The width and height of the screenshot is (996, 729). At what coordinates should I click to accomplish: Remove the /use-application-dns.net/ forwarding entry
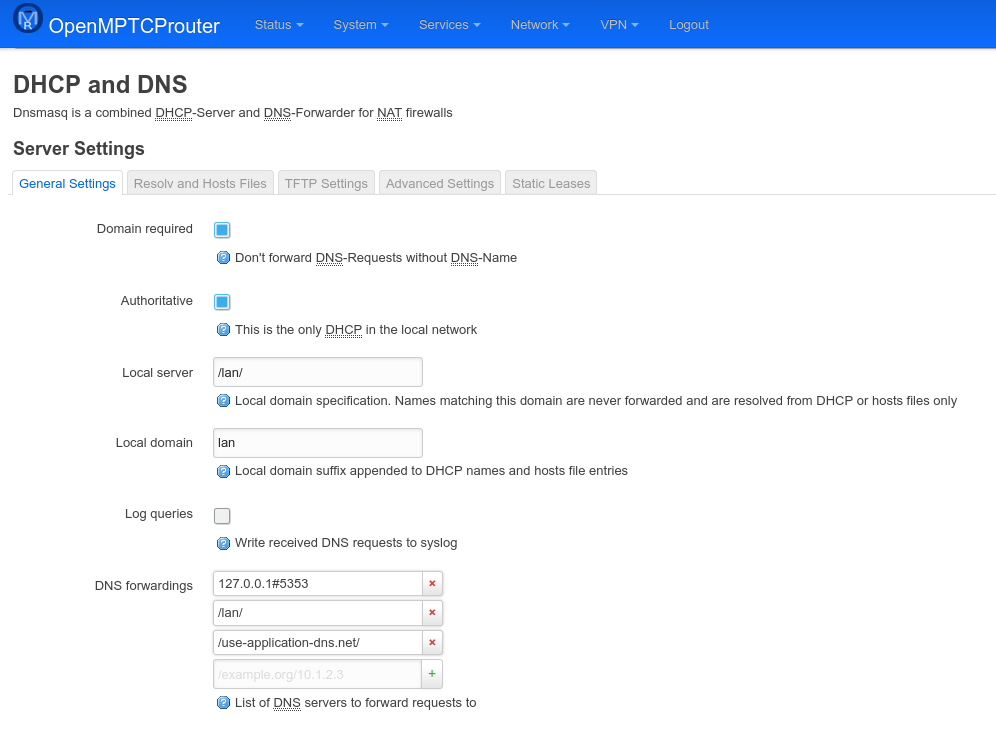pyautogui.click(x=431, y=643)
